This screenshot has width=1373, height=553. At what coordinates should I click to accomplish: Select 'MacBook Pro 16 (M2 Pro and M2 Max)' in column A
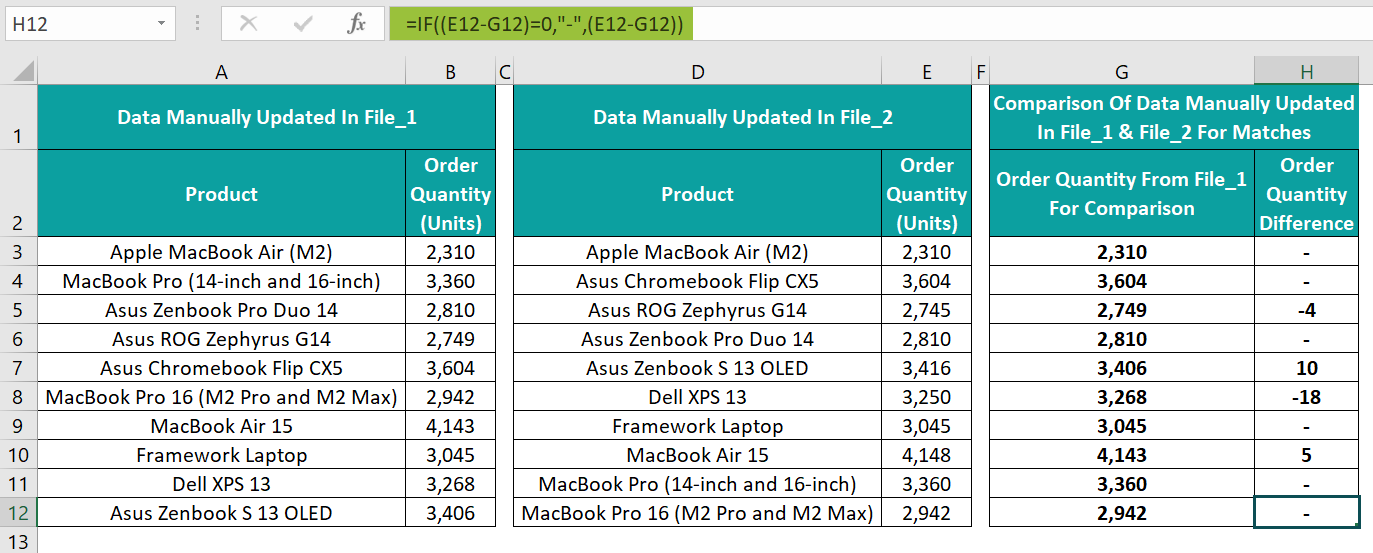point(221,397)
